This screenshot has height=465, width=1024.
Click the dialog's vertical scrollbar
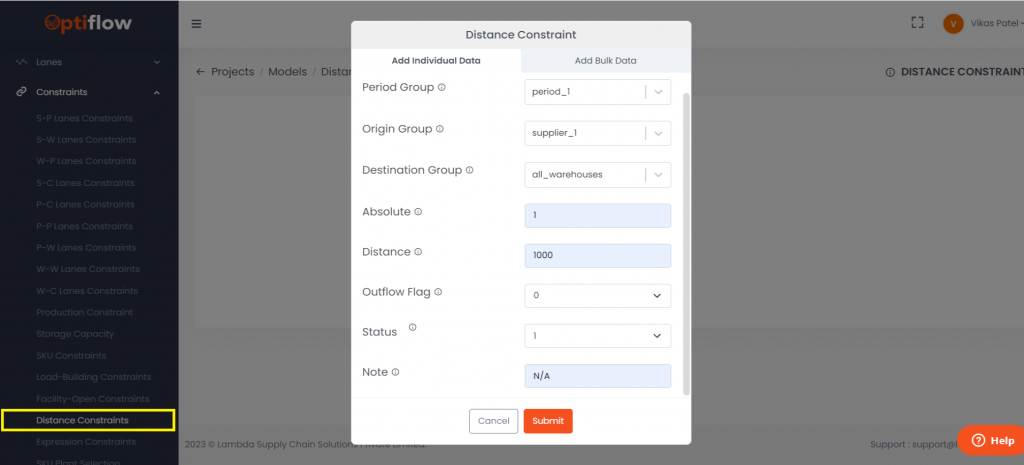(x=685, y=240)
